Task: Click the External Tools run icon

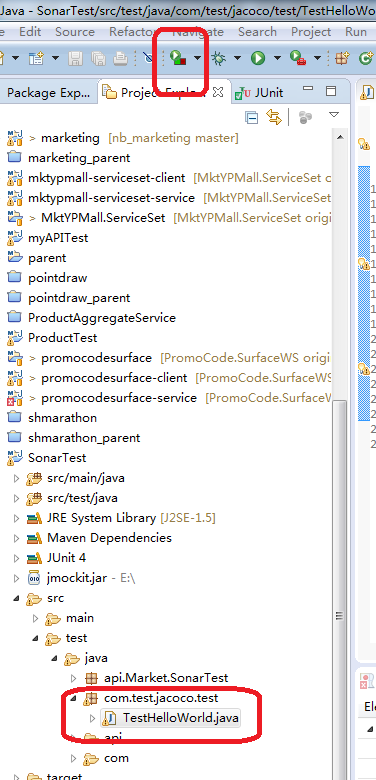Action: 298,58
